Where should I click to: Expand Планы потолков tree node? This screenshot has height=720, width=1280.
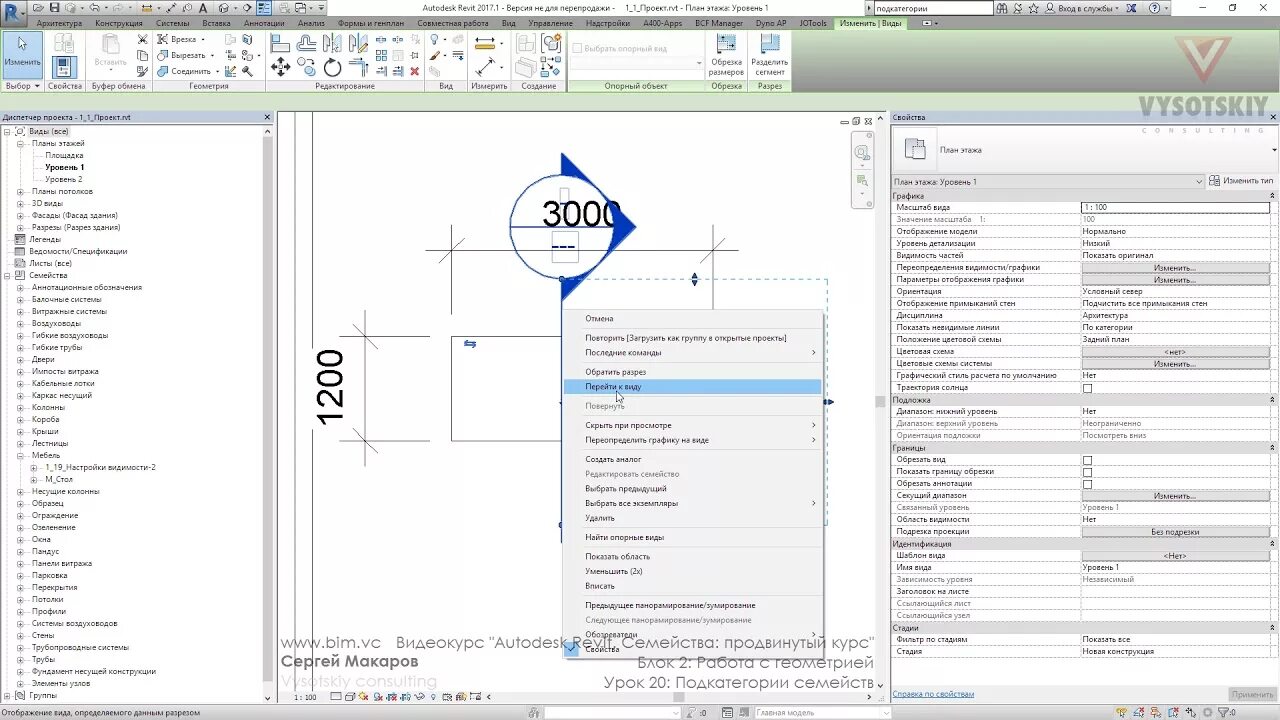[20, 191]
